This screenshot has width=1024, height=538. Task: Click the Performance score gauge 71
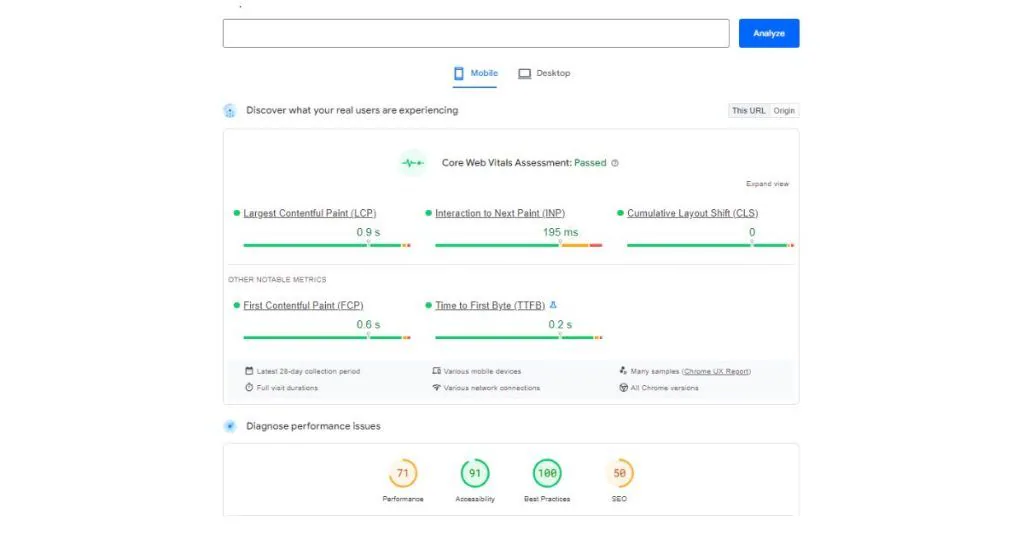tap(403, 473)
